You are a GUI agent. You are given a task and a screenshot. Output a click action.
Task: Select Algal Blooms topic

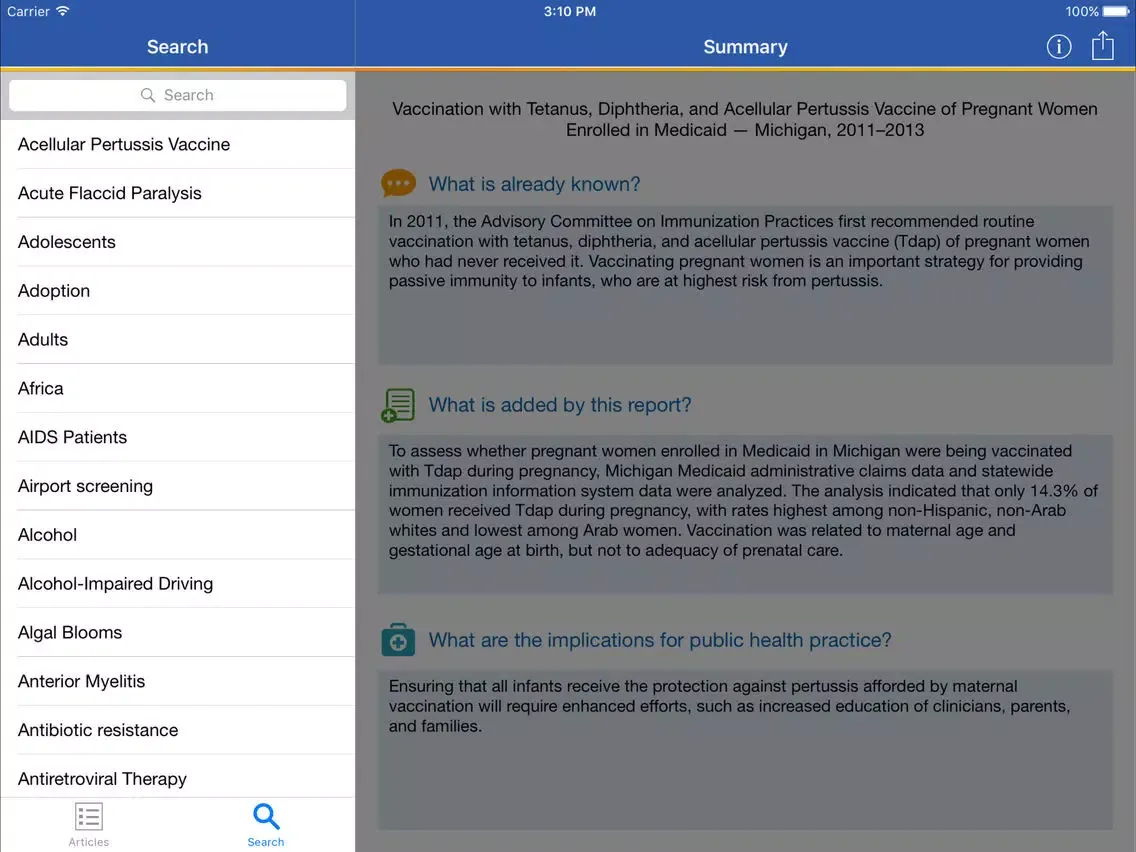pos(178,632)
